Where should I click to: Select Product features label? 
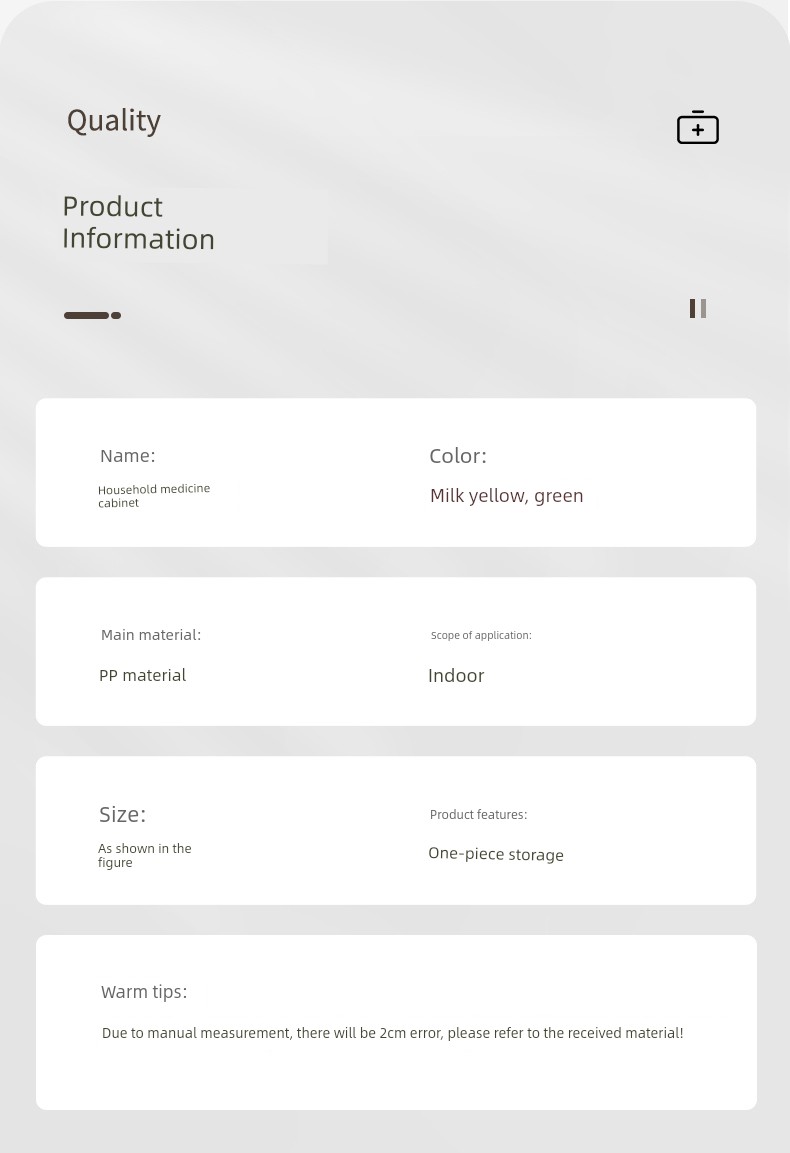(478, 815)
